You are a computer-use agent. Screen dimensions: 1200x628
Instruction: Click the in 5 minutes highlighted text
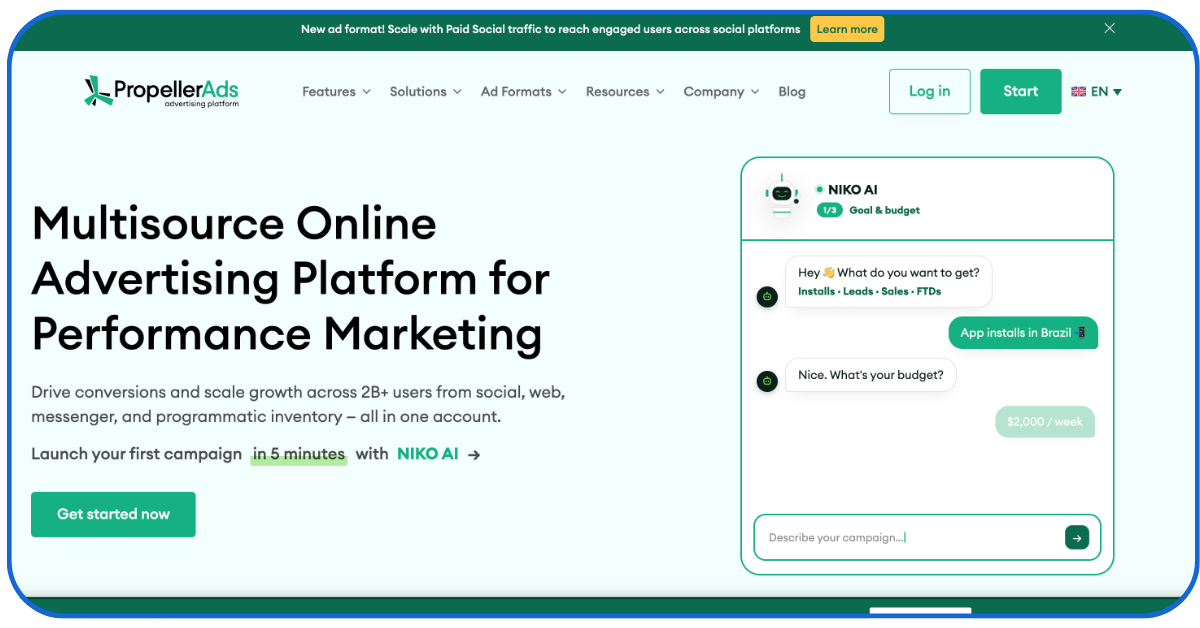[299, 454]
